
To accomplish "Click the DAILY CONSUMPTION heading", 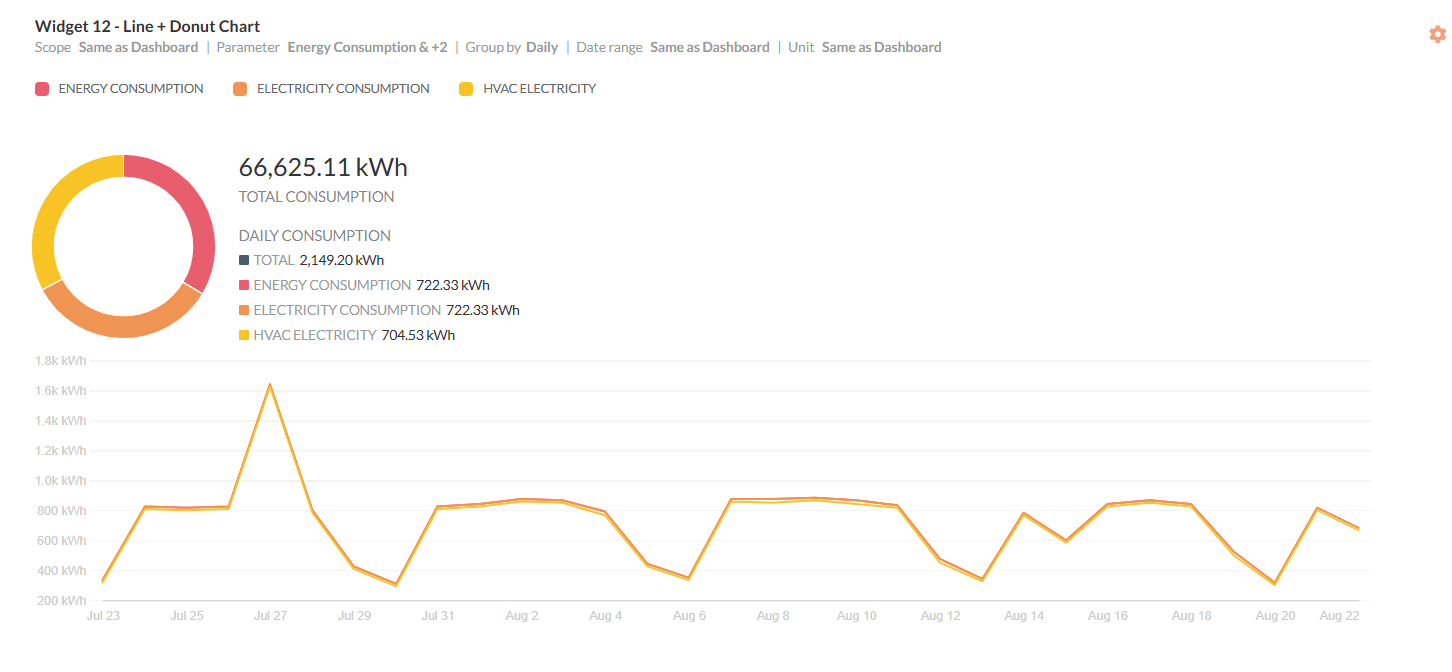I will (314, 236).
